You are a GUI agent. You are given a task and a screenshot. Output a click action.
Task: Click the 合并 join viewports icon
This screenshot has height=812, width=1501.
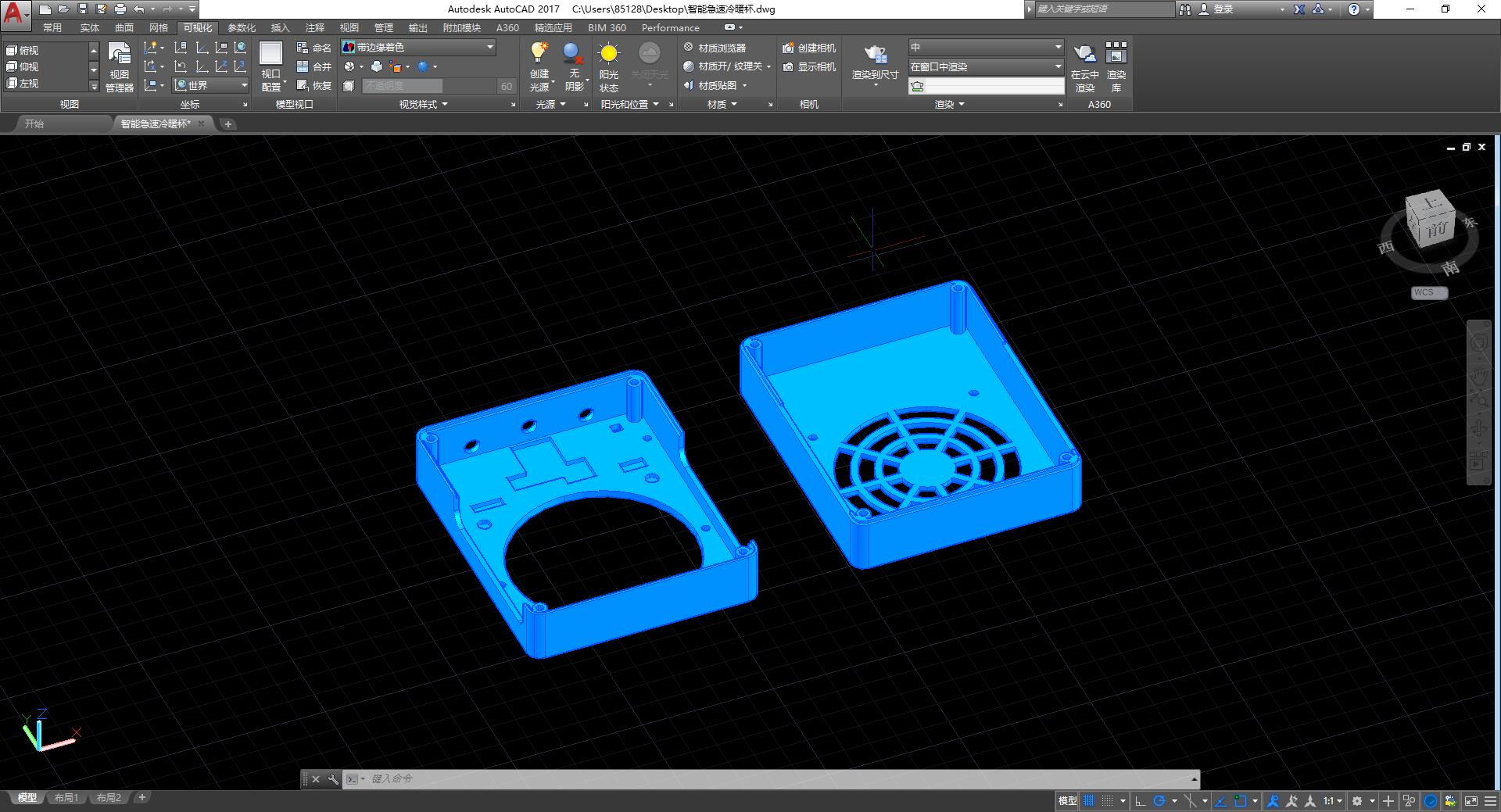314,66
